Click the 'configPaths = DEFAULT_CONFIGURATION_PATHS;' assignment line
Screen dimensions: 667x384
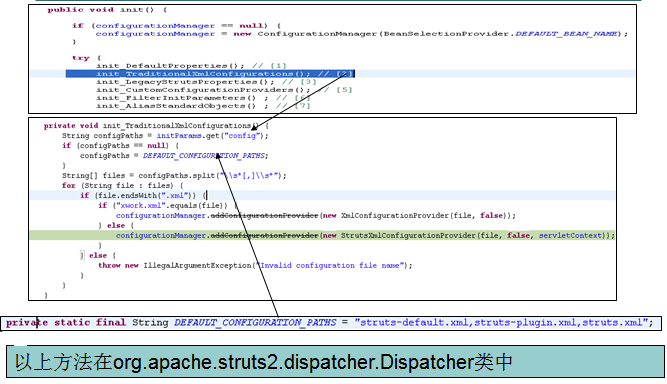(174, 156)
